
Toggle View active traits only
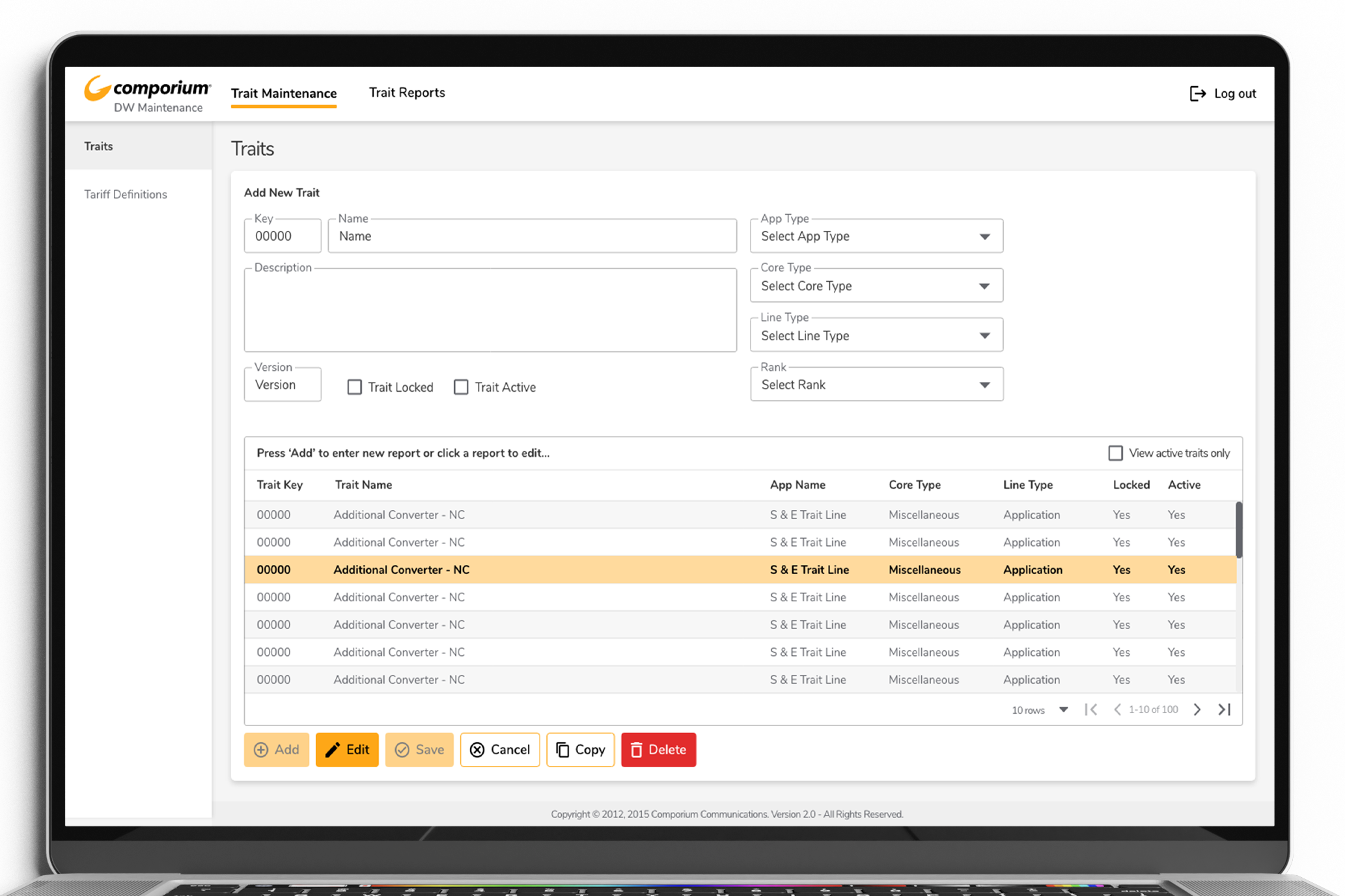pyautogui.click(x=1116, y=453)
